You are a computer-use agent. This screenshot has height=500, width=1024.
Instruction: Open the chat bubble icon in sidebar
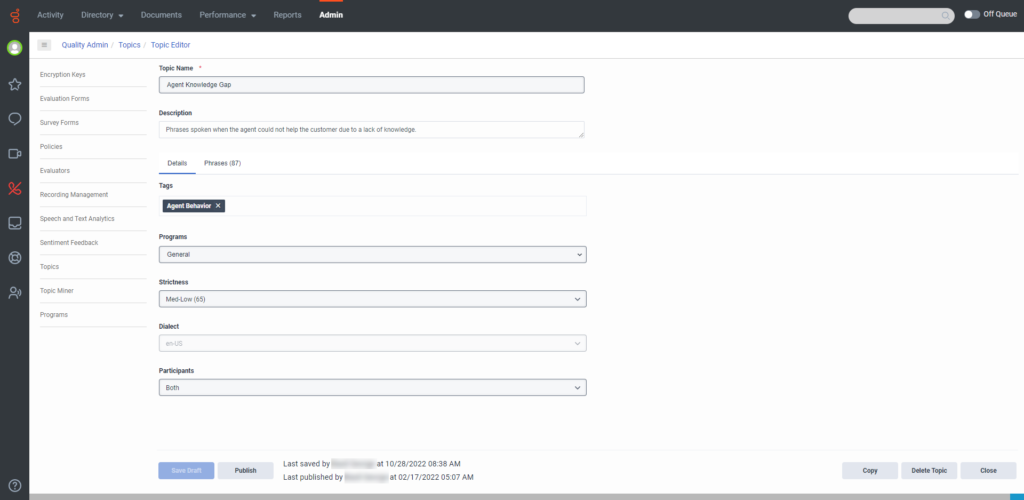tap(14, 119)
